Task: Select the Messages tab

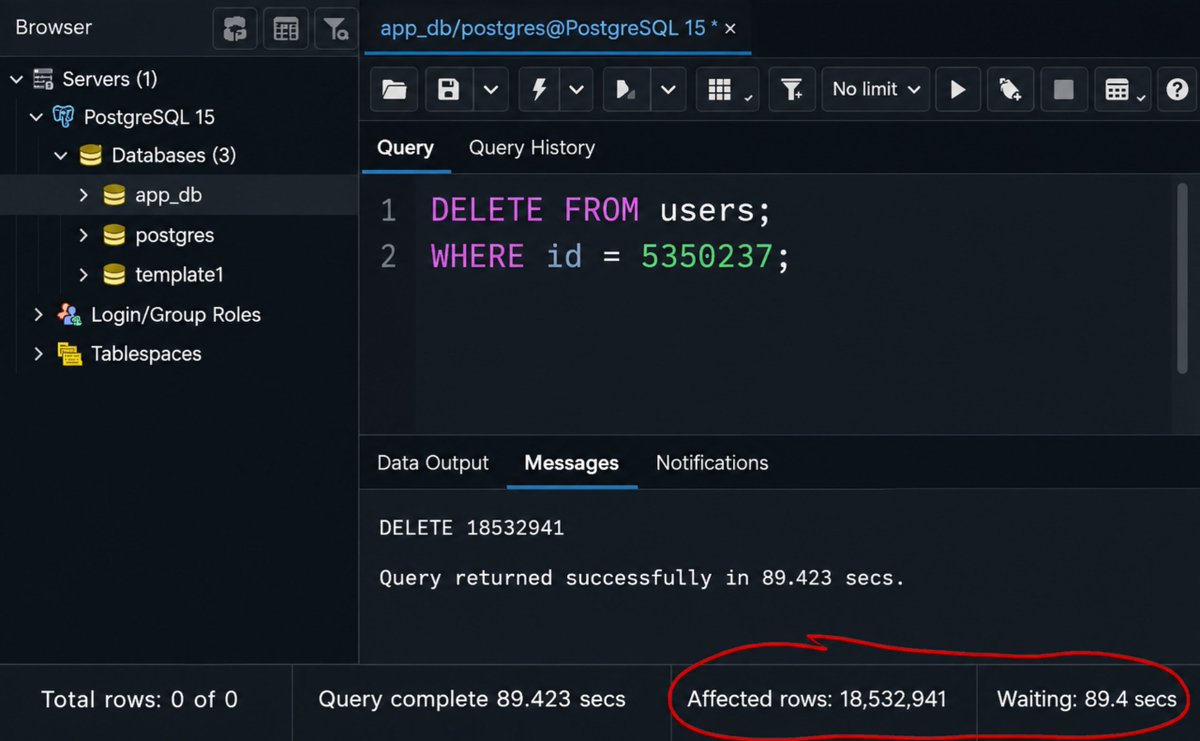Action: (x=572, y=463)
